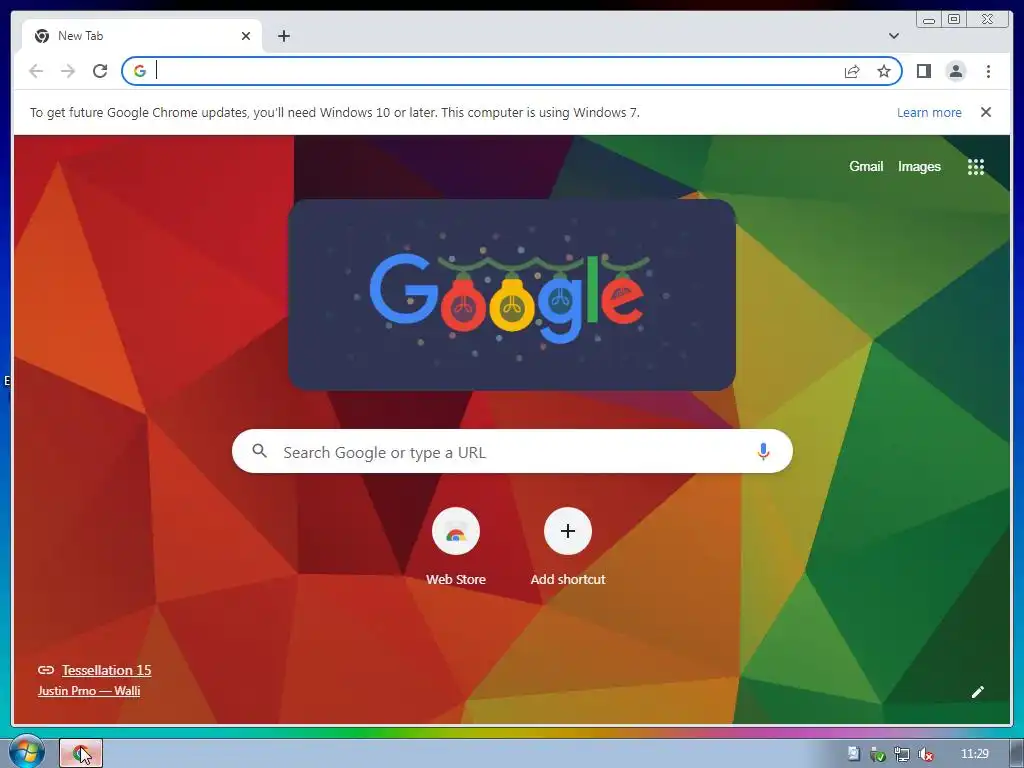Viewport: 1024px width, 768px height.
Task: Click the green shield tray icon
Action: 877,754
